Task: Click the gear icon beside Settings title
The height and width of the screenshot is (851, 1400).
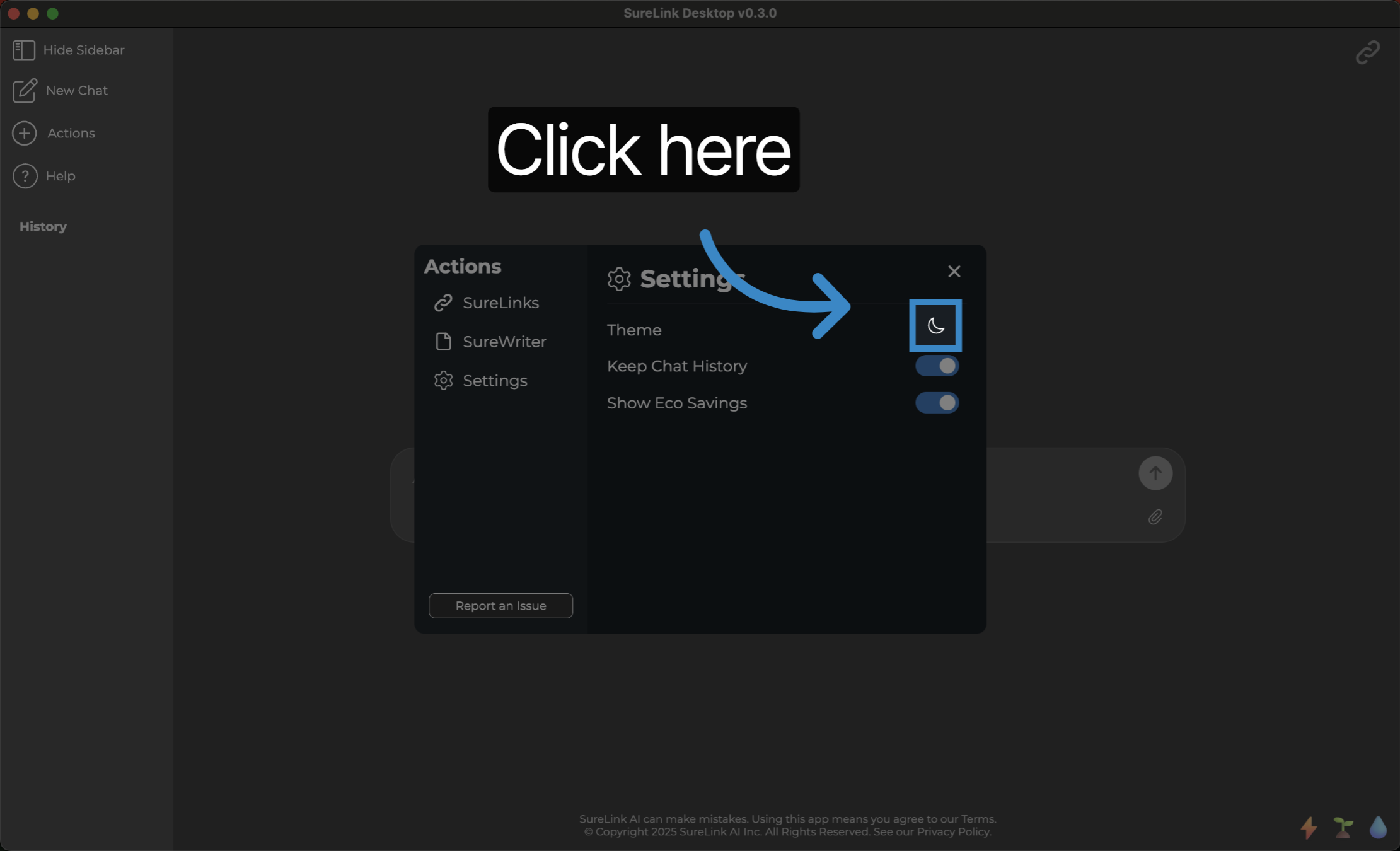Action: [619, 279]
